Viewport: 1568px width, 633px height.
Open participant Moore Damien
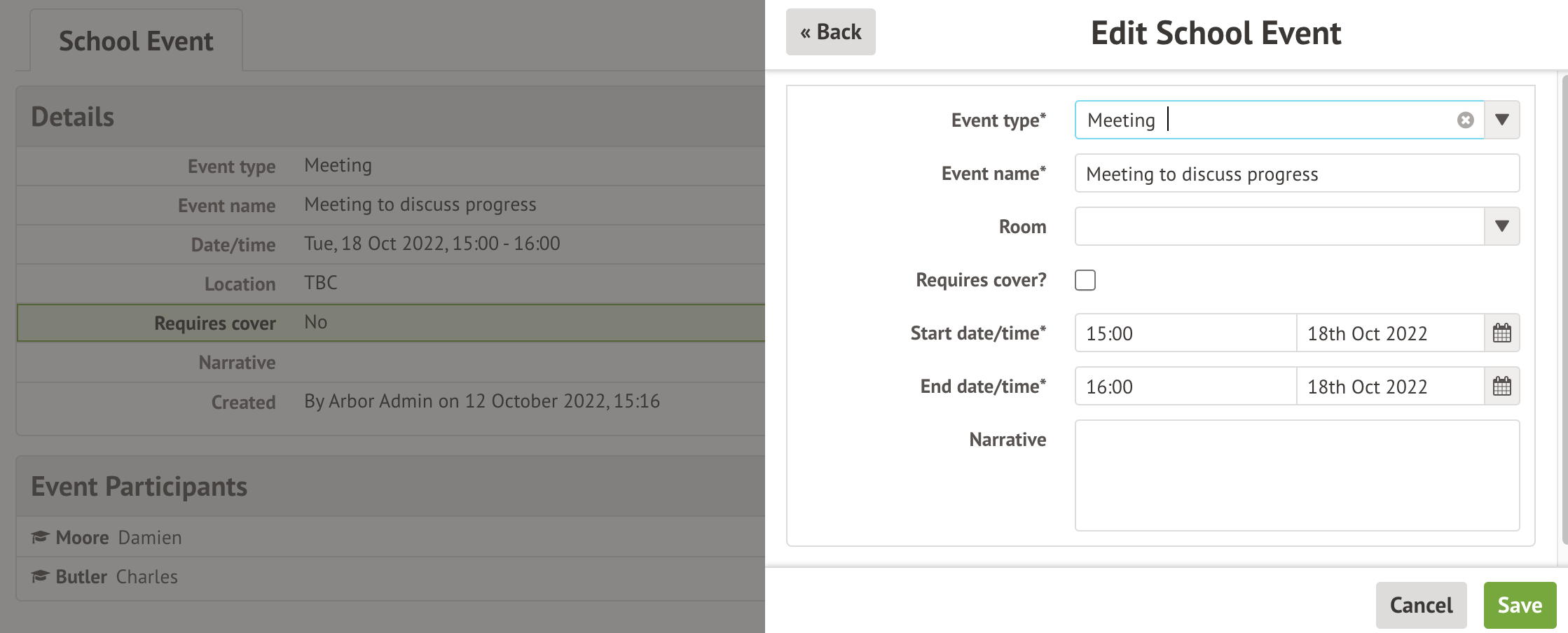tap(119, 538)
